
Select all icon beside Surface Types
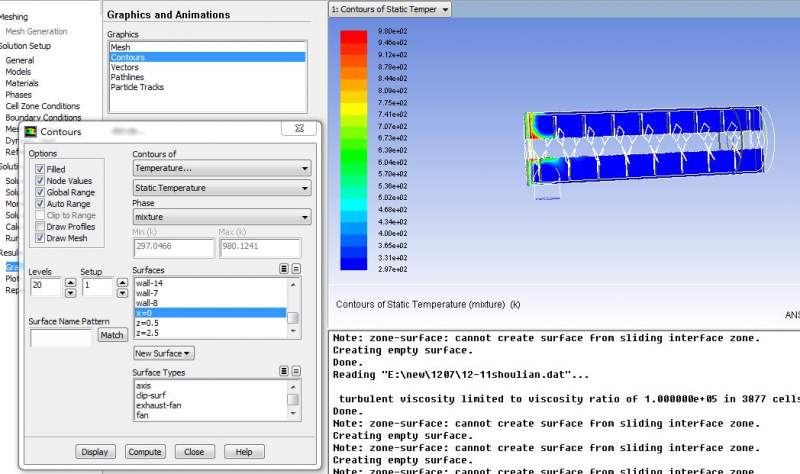point(284,371)
